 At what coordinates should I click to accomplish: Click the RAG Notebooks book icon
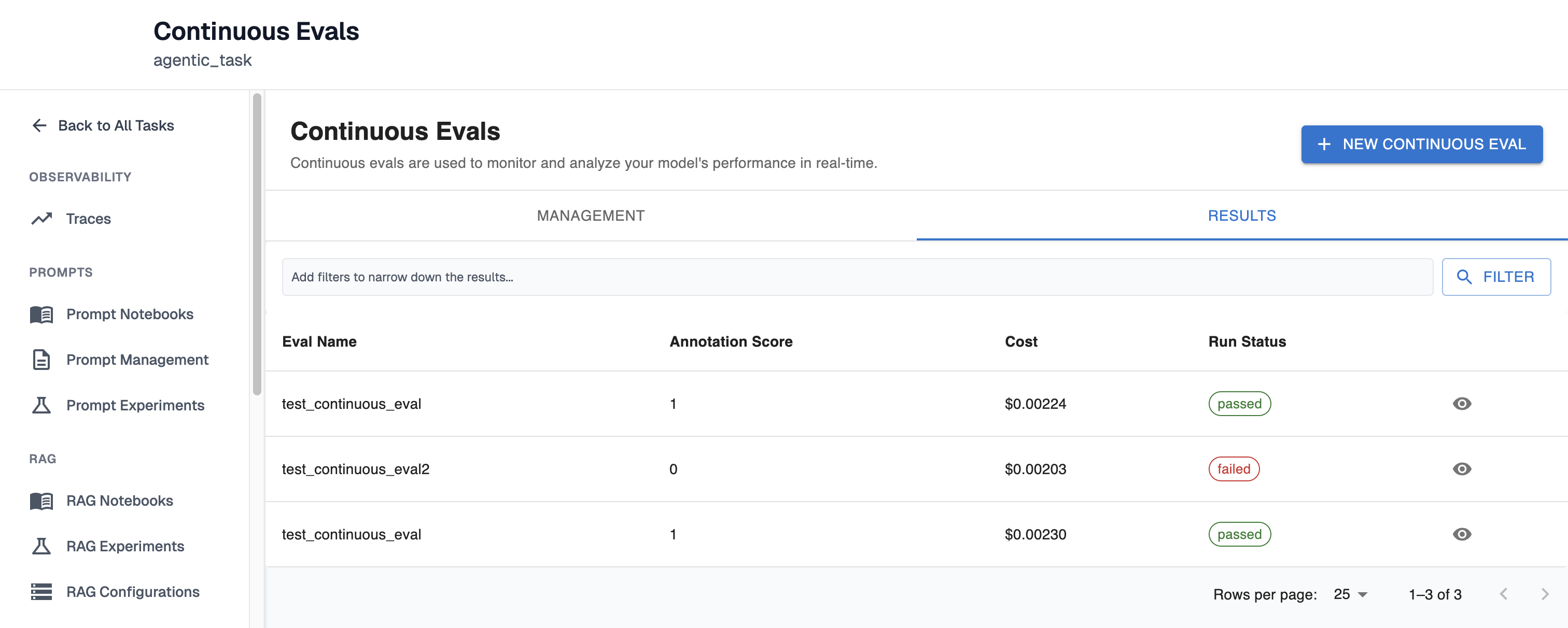coord(41,501)
